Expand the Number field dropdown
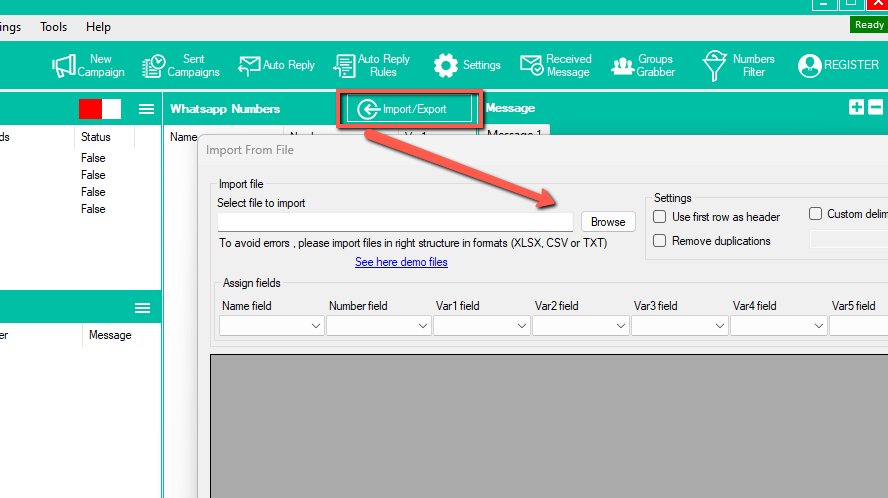 (379, 326)
